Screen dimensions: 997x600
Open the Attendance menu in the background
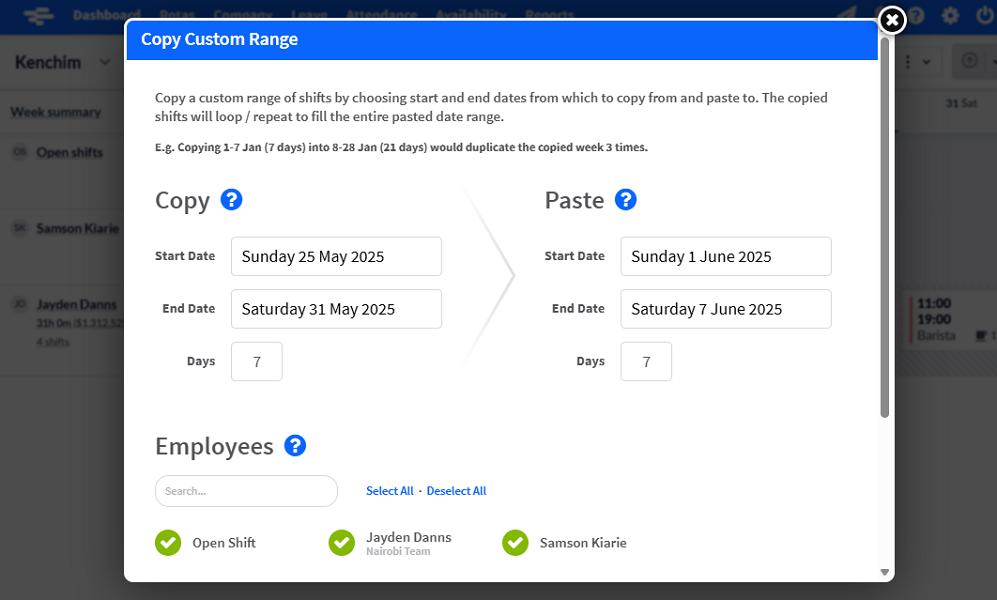[382, 15]
